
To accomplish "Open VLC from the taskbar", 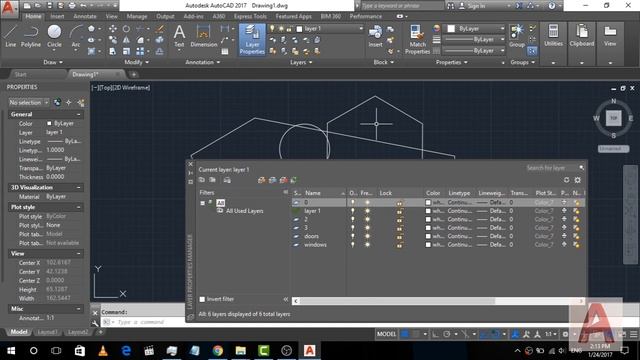I will tap(103, 351).
